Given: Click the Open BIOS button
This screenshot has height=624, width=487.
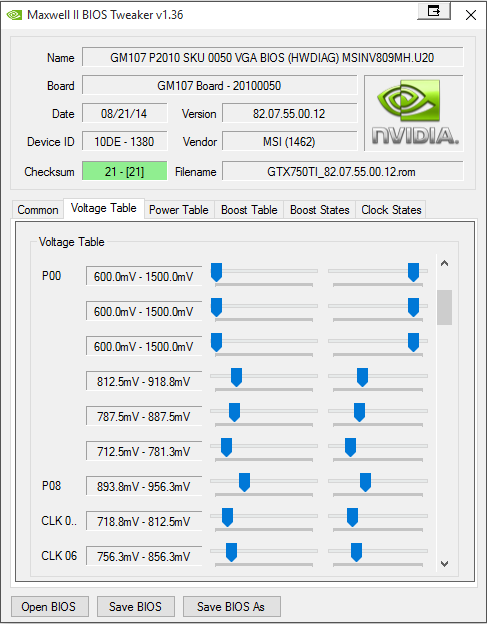Looking at the screenshot, I should tap(49, 606).
